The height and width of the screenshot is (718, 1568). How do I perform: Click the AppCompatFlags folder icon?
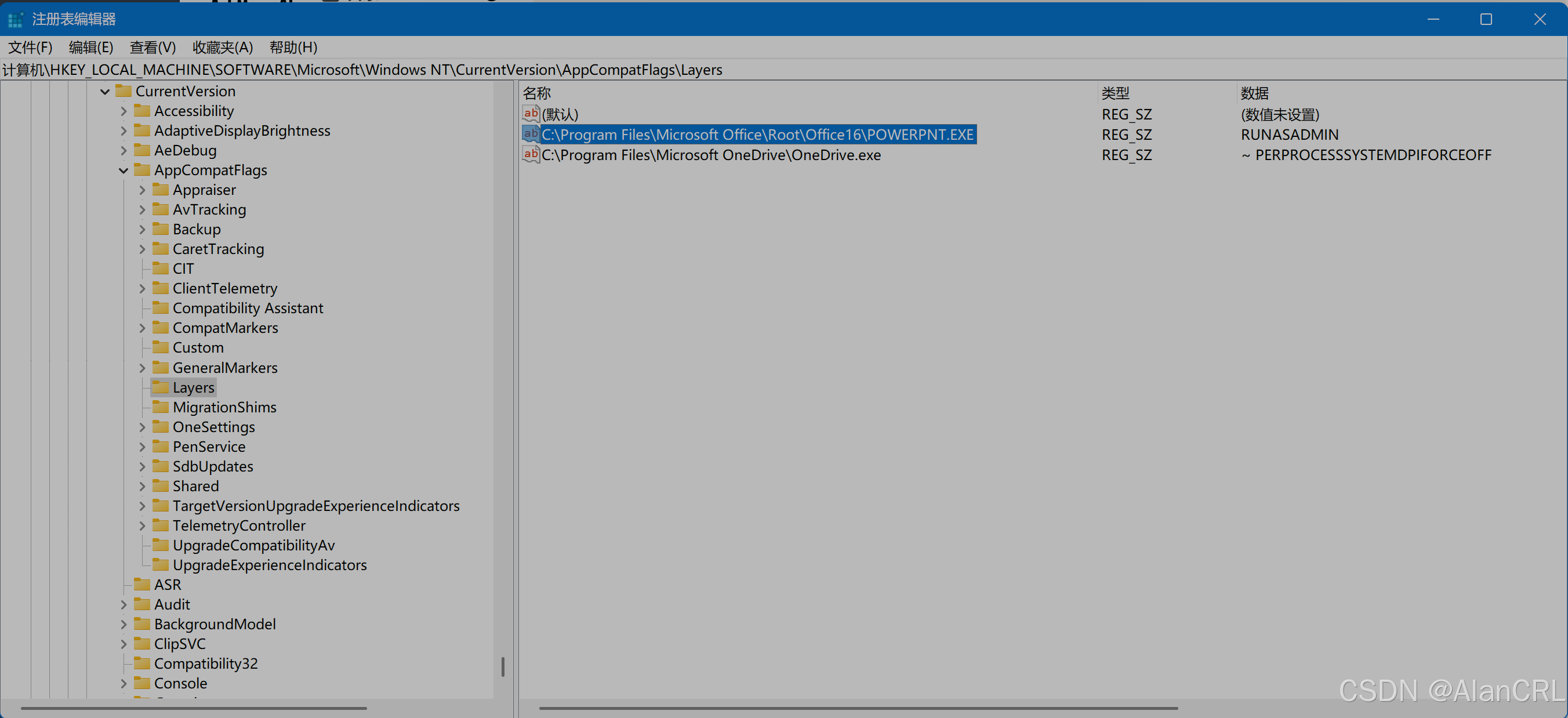[x=142, y=170]
